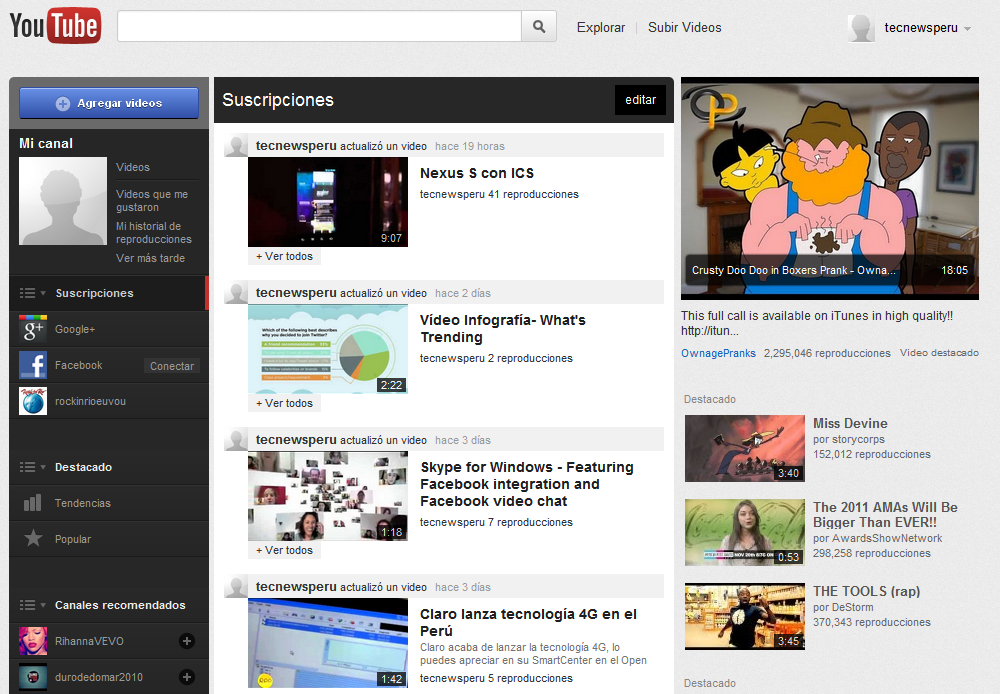Click avatar beside the 'hace 2 días' update
Screen dimensions: 1000x694
236,293
